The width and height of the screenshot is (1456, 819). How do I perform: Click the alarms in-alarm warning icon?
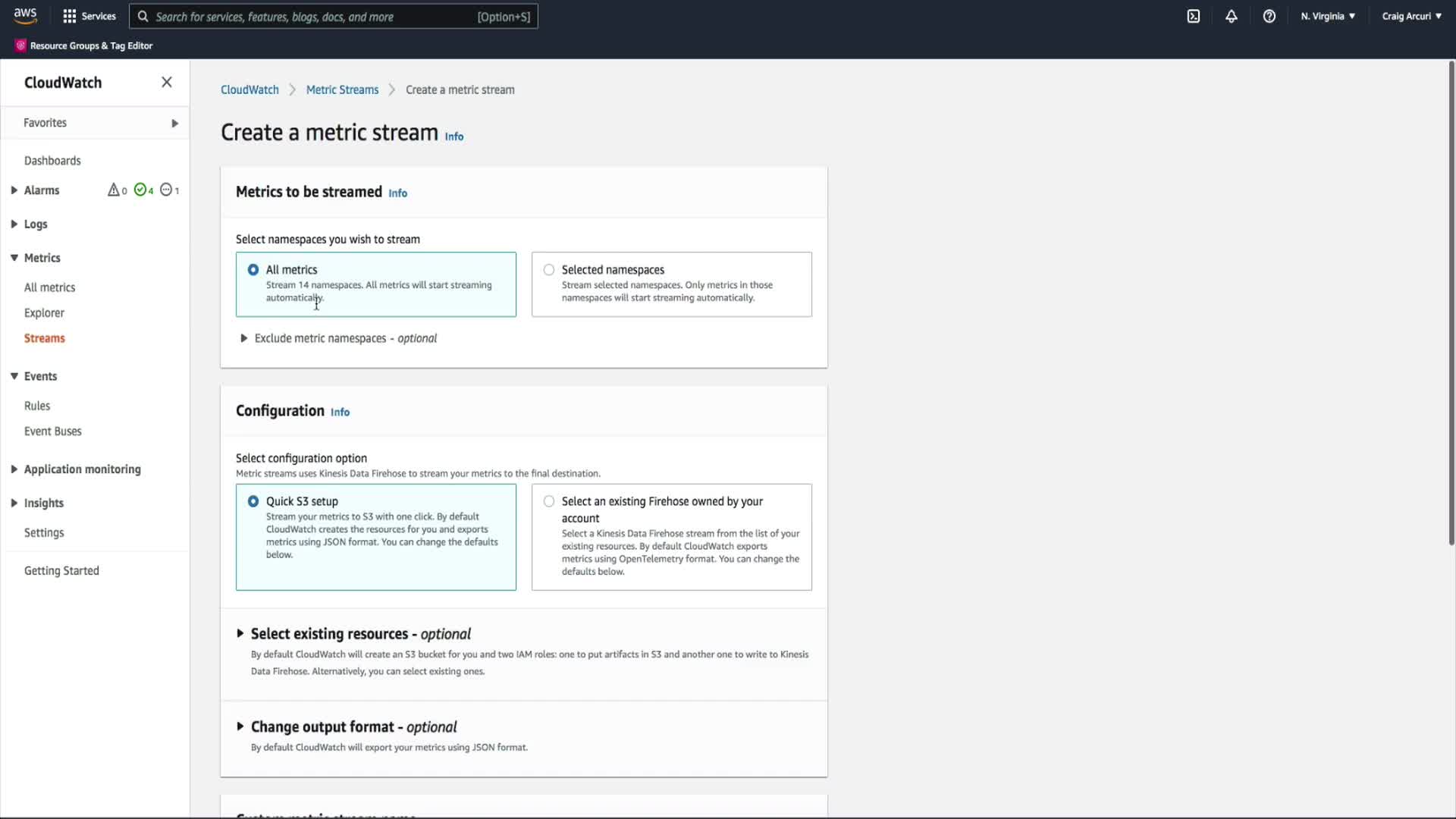[114, 190]
